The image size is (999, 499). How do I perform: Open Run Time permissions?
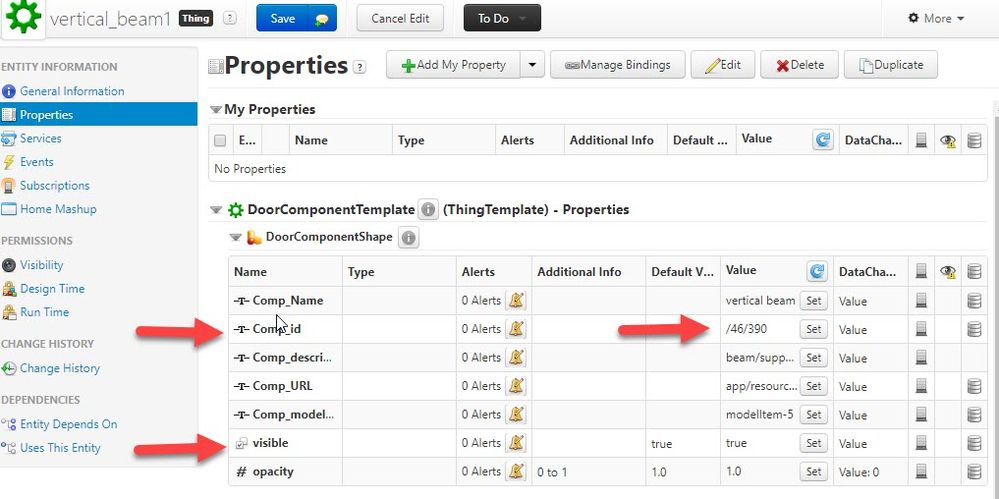[45, 312]
